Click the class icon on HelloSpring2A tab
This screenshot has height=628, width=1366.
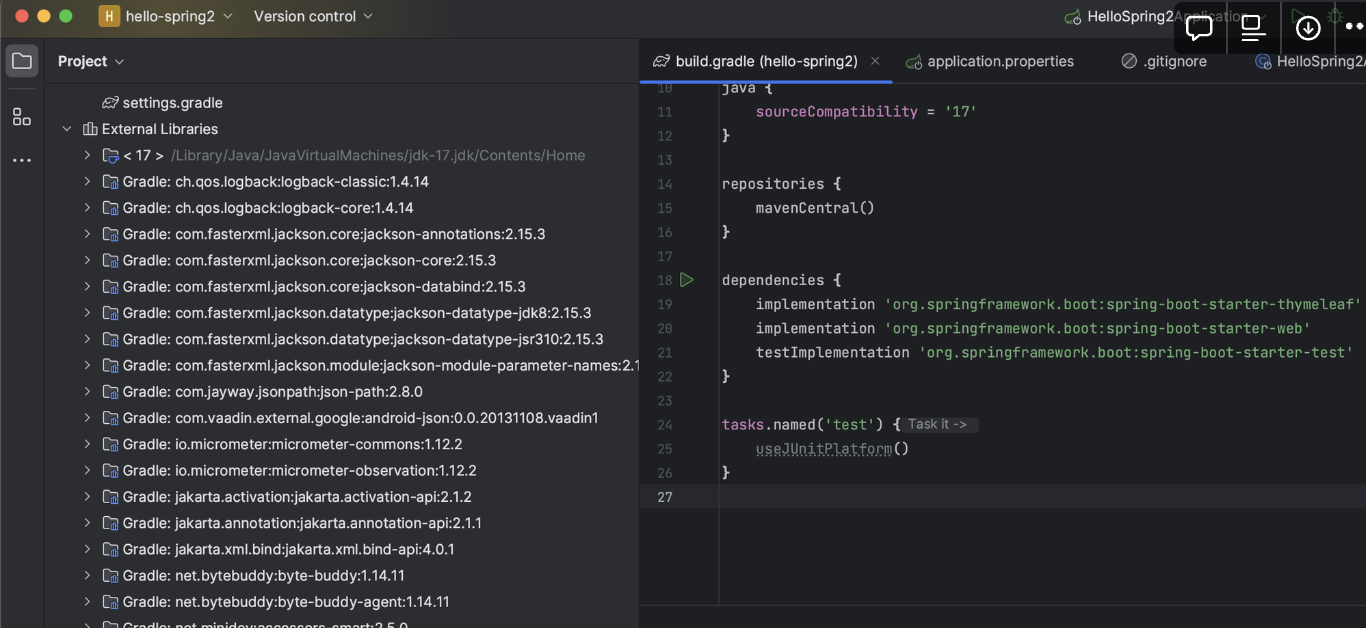(x=1263, y=61)
